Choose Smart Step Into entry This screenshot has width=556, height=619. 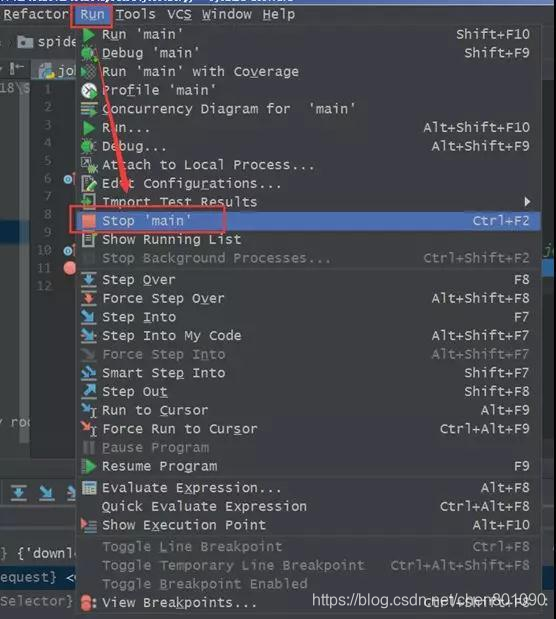pyautogui.click(x=308, y=373)
